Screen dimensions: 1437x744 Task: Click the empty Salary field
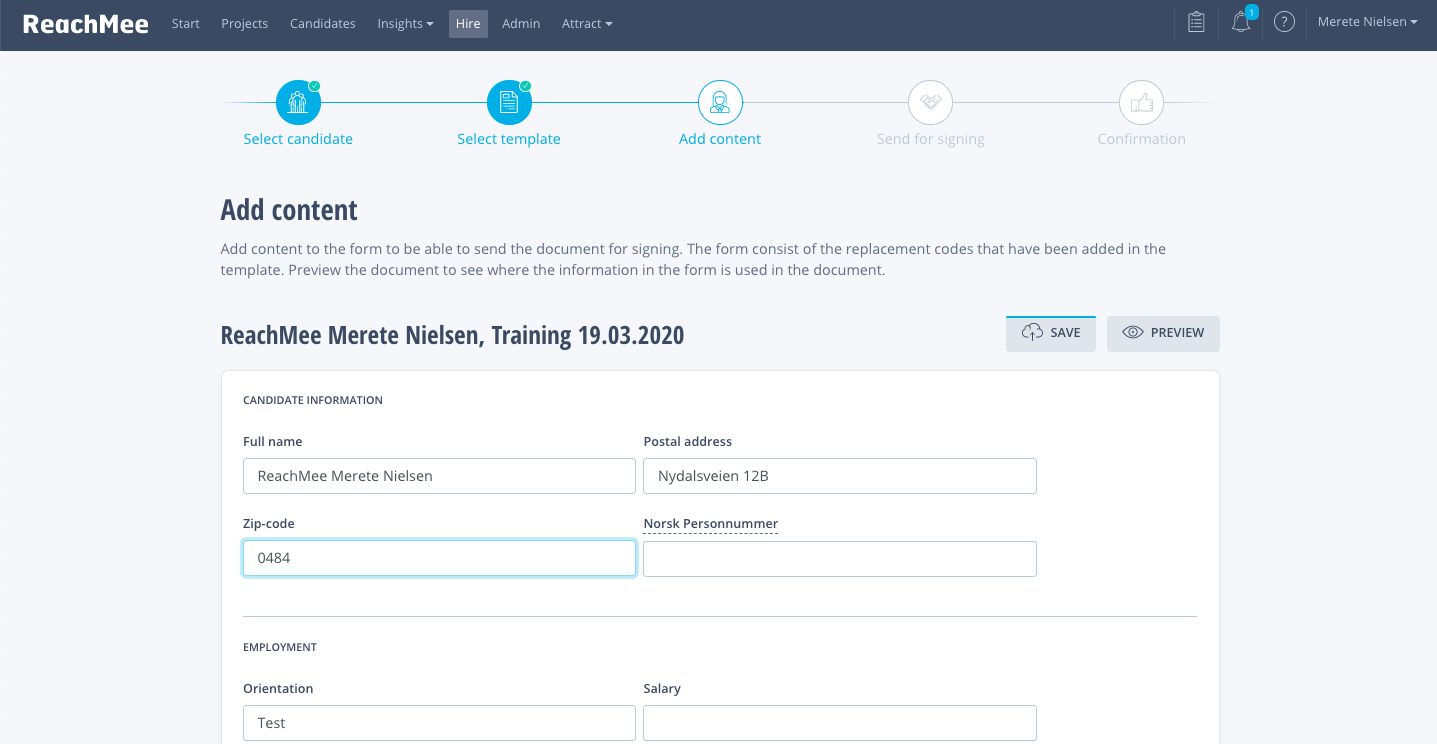tap(840, 723)
